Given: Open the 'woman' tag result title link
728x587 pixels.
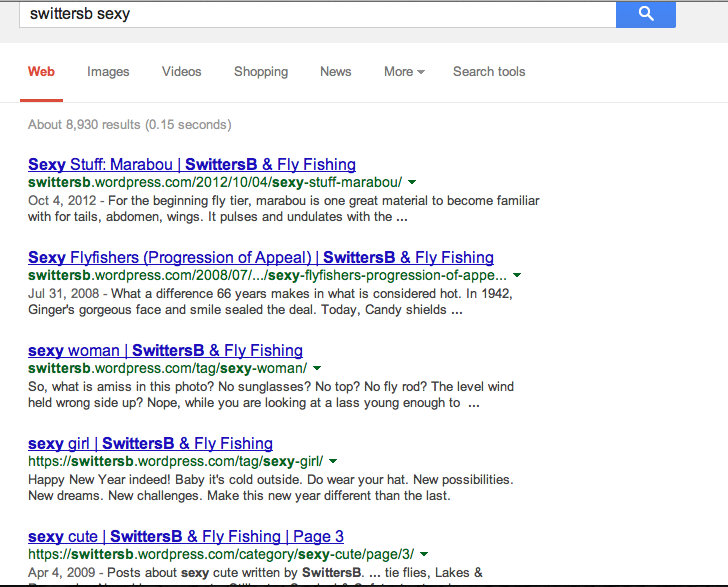Looking at the screenshot, I should (x=165, y=350).
